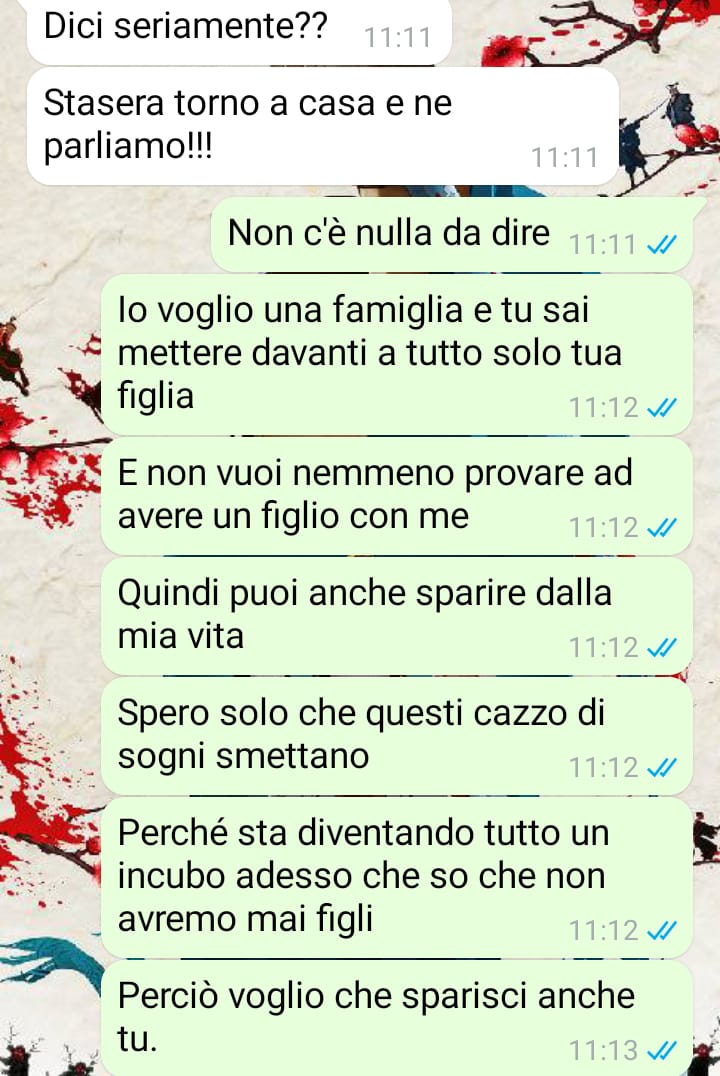The width and height of the screenshot is (720, 1076).
Task: Click read ticks on 'avremo mai figli' message
Action: pyautogui.click(x=662, y=931)
